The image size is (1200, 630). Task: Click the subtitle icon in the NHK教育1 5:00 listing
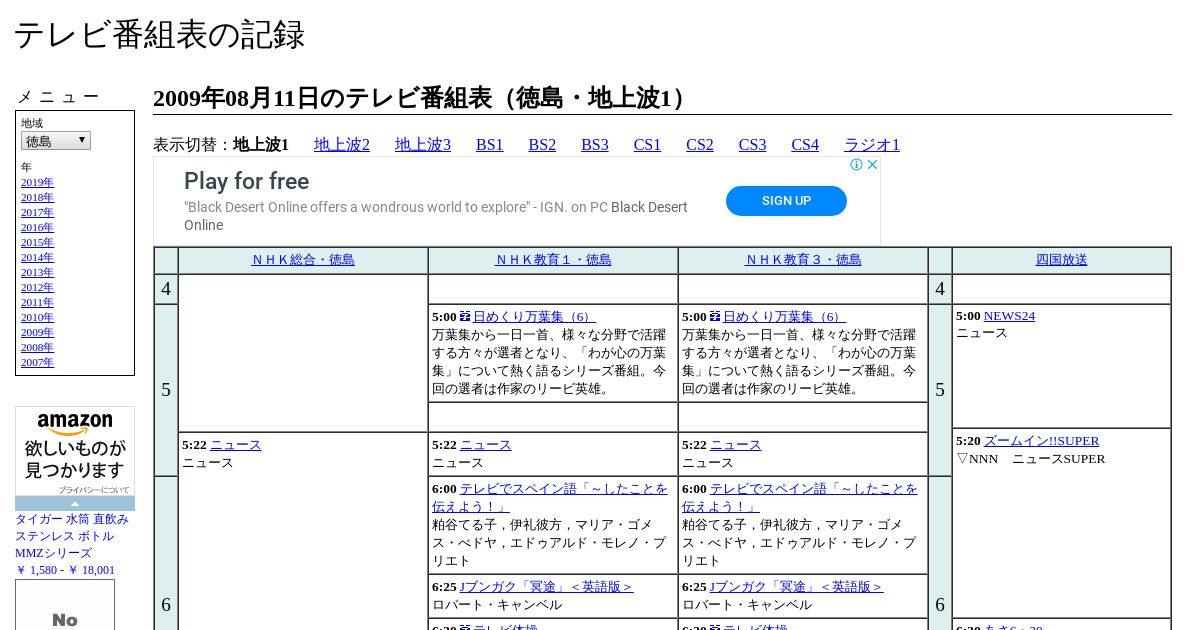click(465, 316)
